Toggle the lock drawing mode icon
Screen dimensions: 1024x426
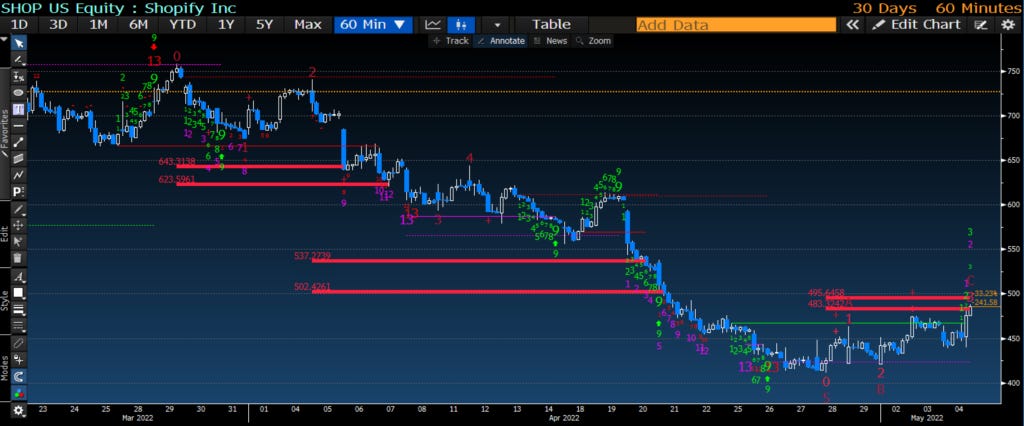19,360
